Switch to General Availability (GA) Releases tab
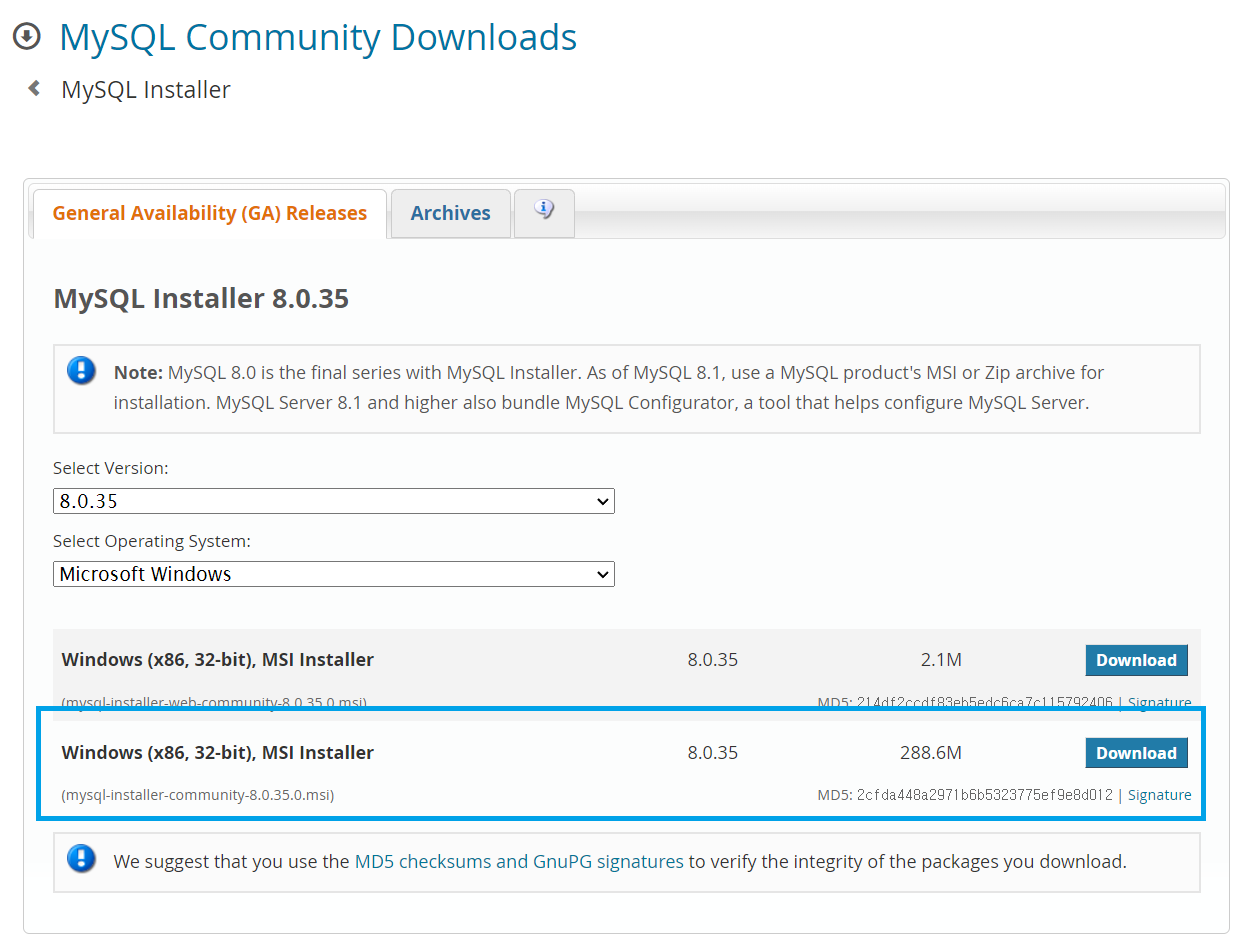The image size is (1250, 950). click(210, 213)
